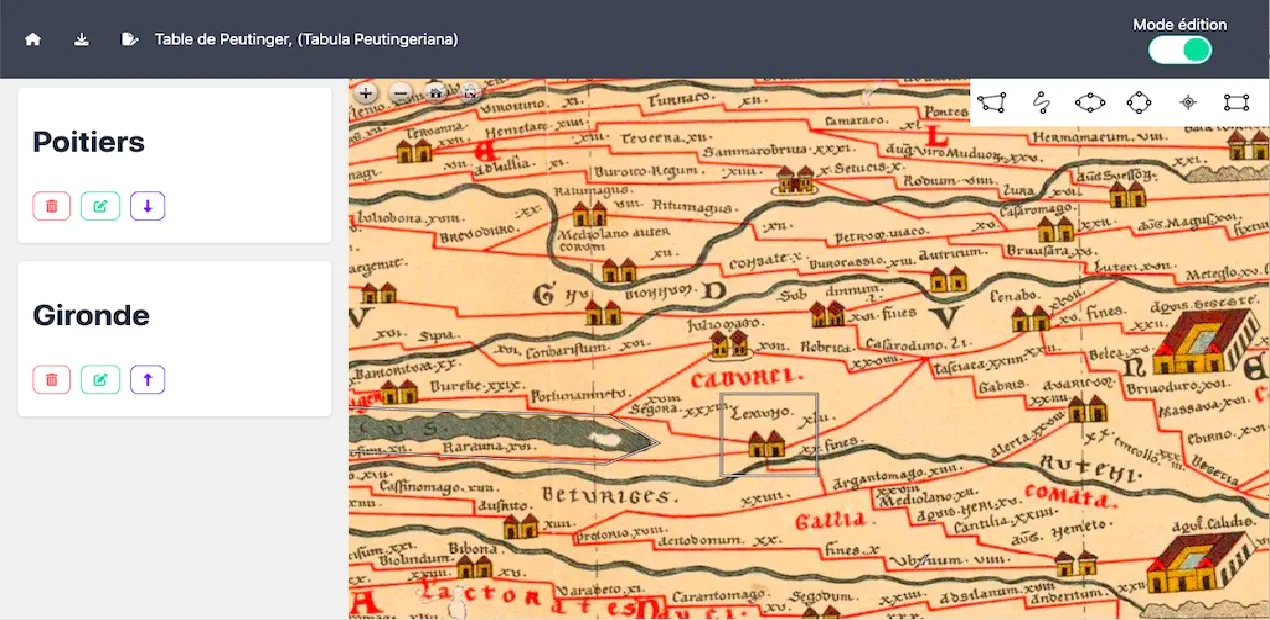This screenshot has height=620, width=1270.
Task: Go to the home page icon
Action: [33, 40]
